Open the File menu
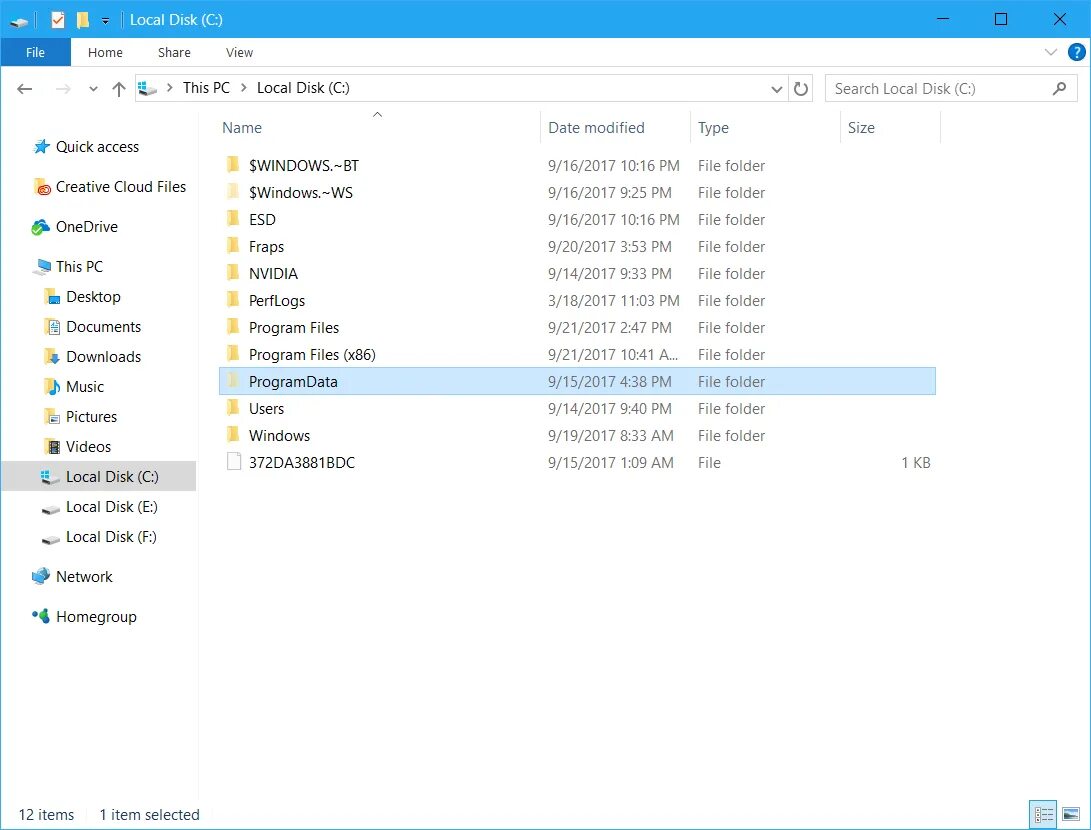Image resolution: width=1091 pixels, height=830 pixels. (35, 52)
